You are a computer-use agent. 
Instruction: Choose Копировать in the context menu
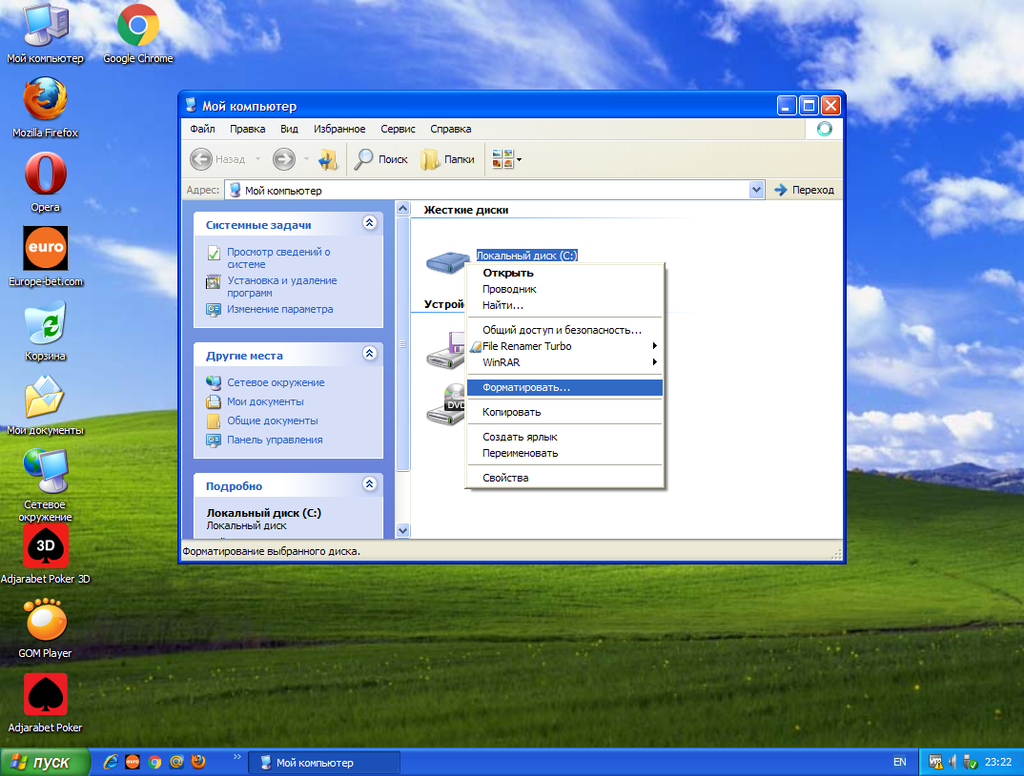click(565, 412)
